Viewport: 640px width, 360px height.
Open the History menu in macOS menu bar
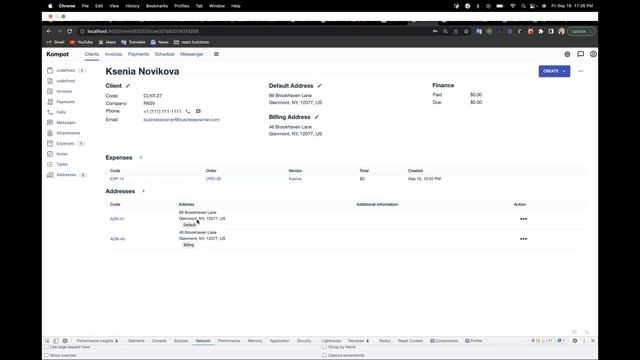(x=132, y=6)
